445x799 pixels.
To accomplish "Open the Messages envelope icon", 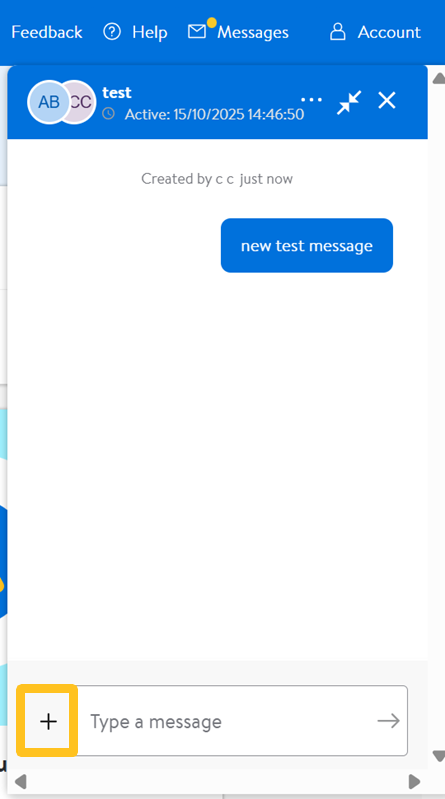I will [x=197, y=32].
